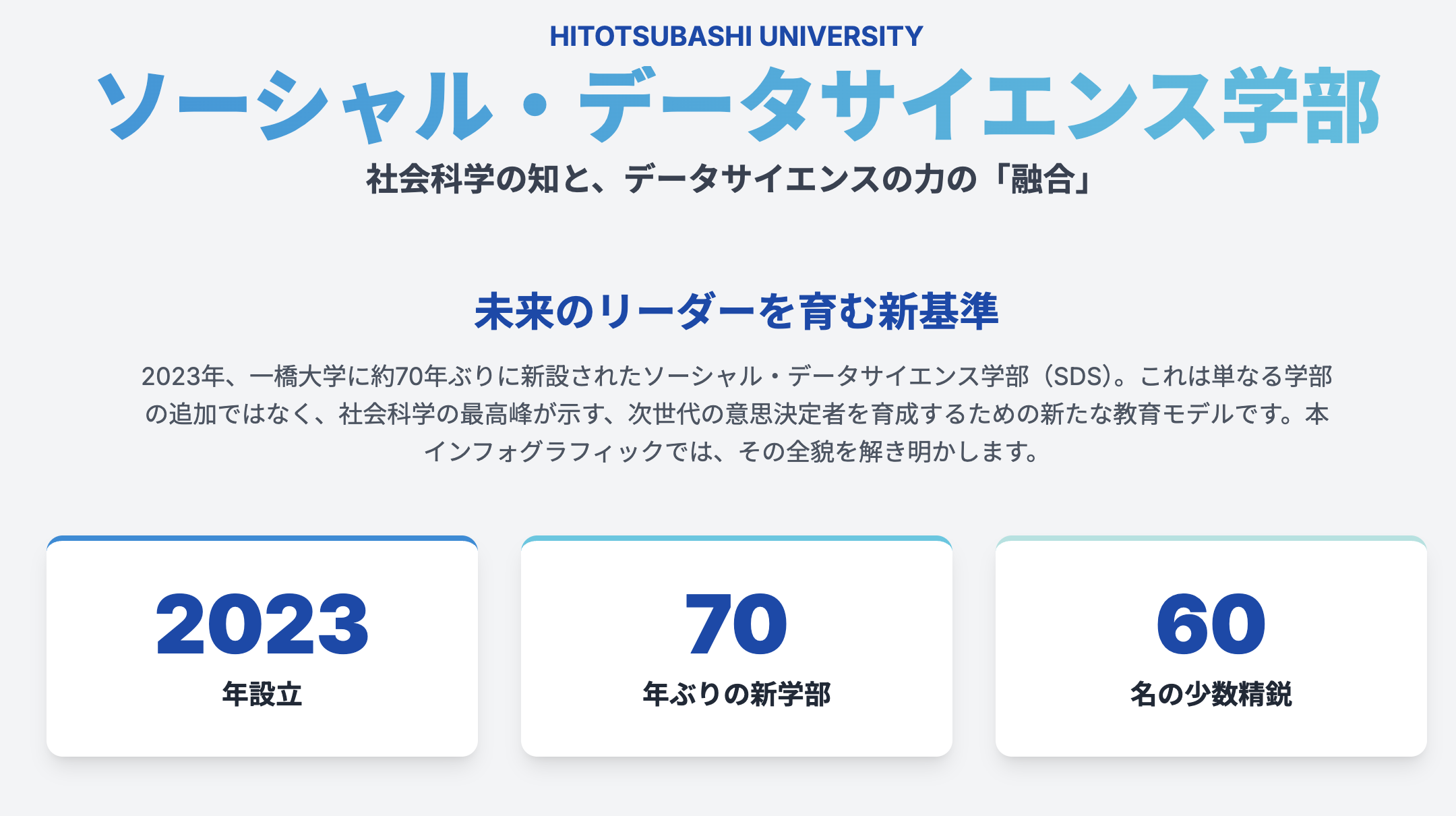Screen dimensions: 1456x816
Task: Click the paragraph line starting with の追加ではなく
Action: click(x=736, y=414)
